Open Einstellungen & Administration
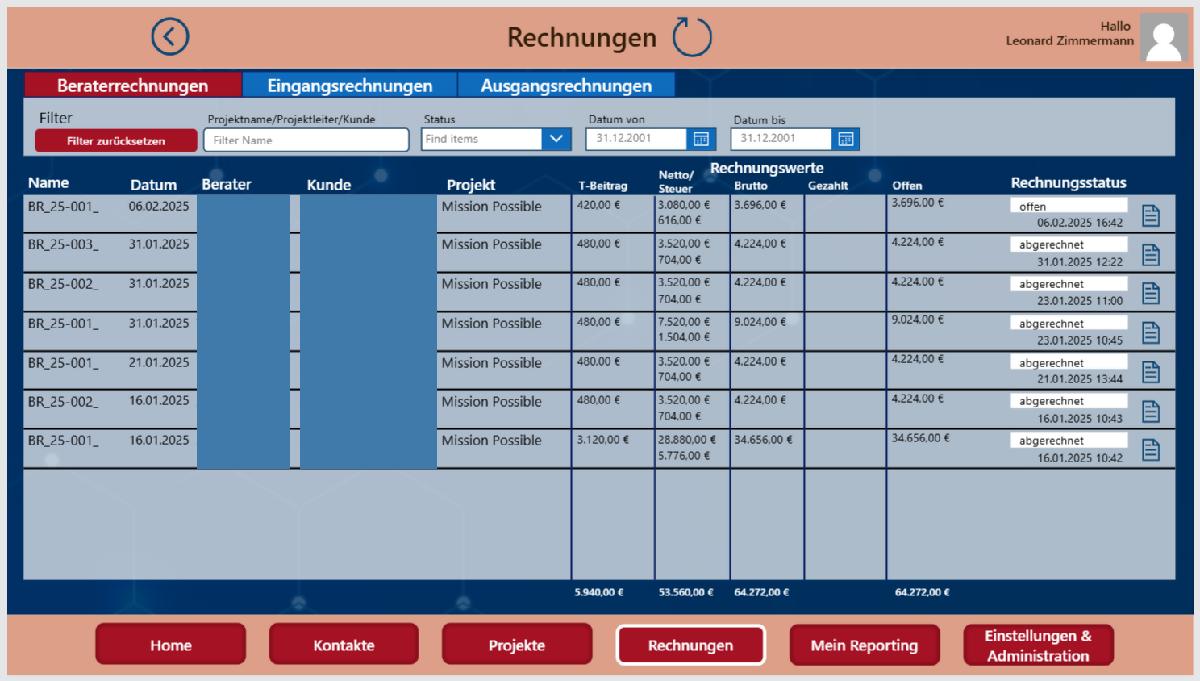1200x681 pixels. click(x=1038, y=644)
